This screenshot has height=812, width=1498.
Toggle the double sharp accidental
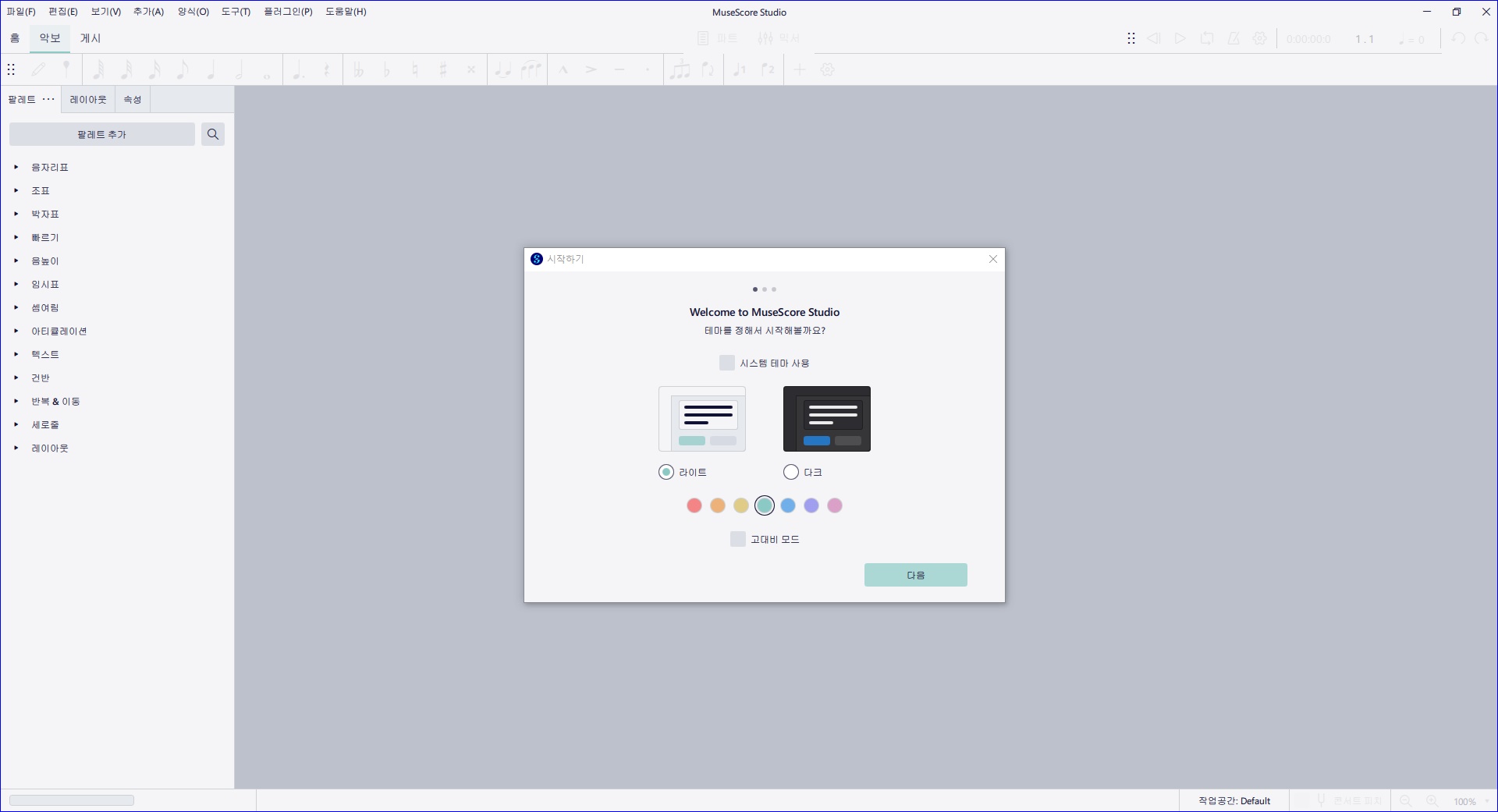point(470,69)
